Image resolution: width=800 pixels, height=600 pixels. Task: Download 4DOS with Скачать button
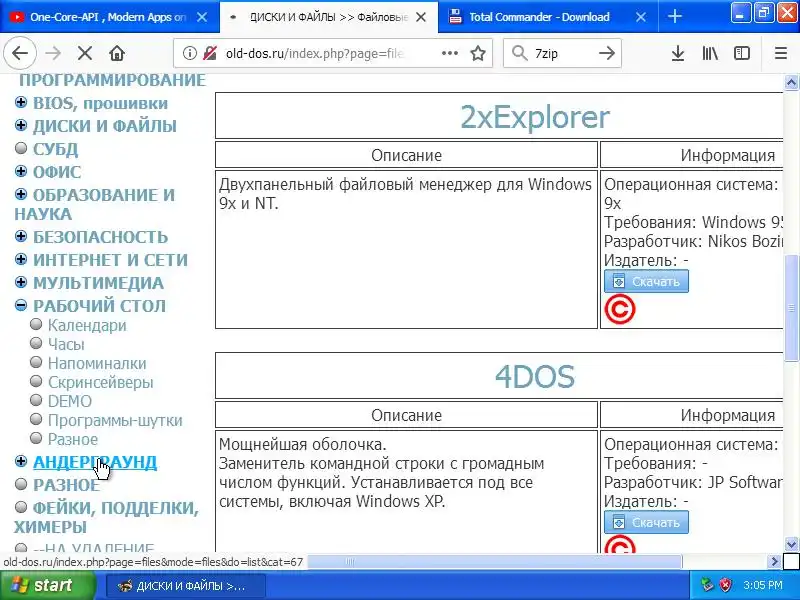(x=646, y=522)
